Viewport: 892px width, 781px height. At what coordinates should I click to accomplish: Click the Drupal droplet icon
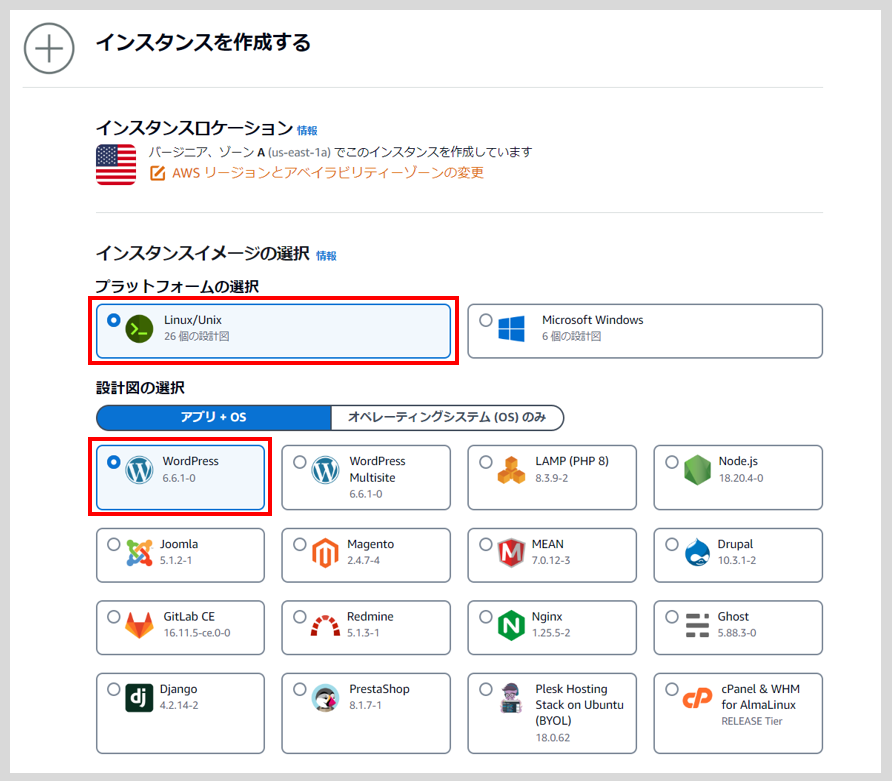pyautogui.click(x=697, y=553)
